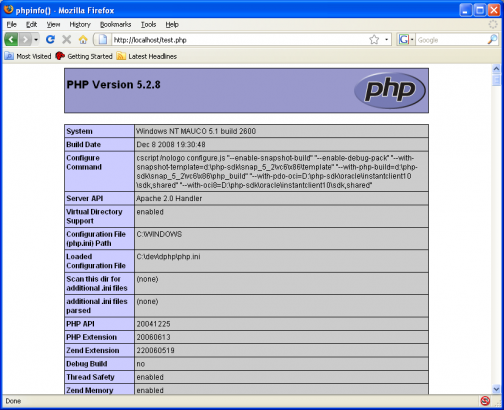Minimize the Firefox window
Image resolution: width=504 pixels, height=410 pixels.
coord(466,10)
